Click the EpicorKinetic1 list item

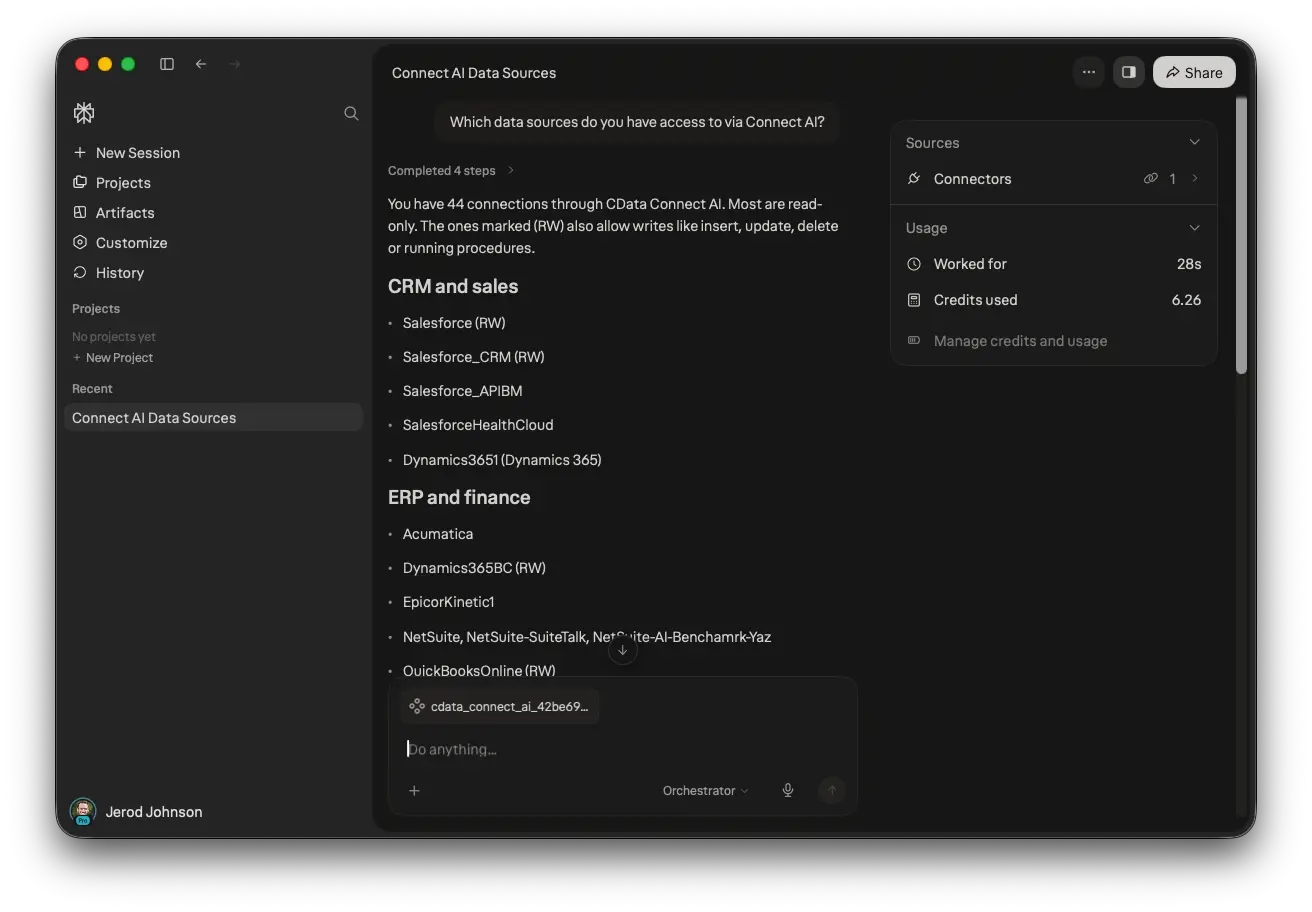coord(449,602)
